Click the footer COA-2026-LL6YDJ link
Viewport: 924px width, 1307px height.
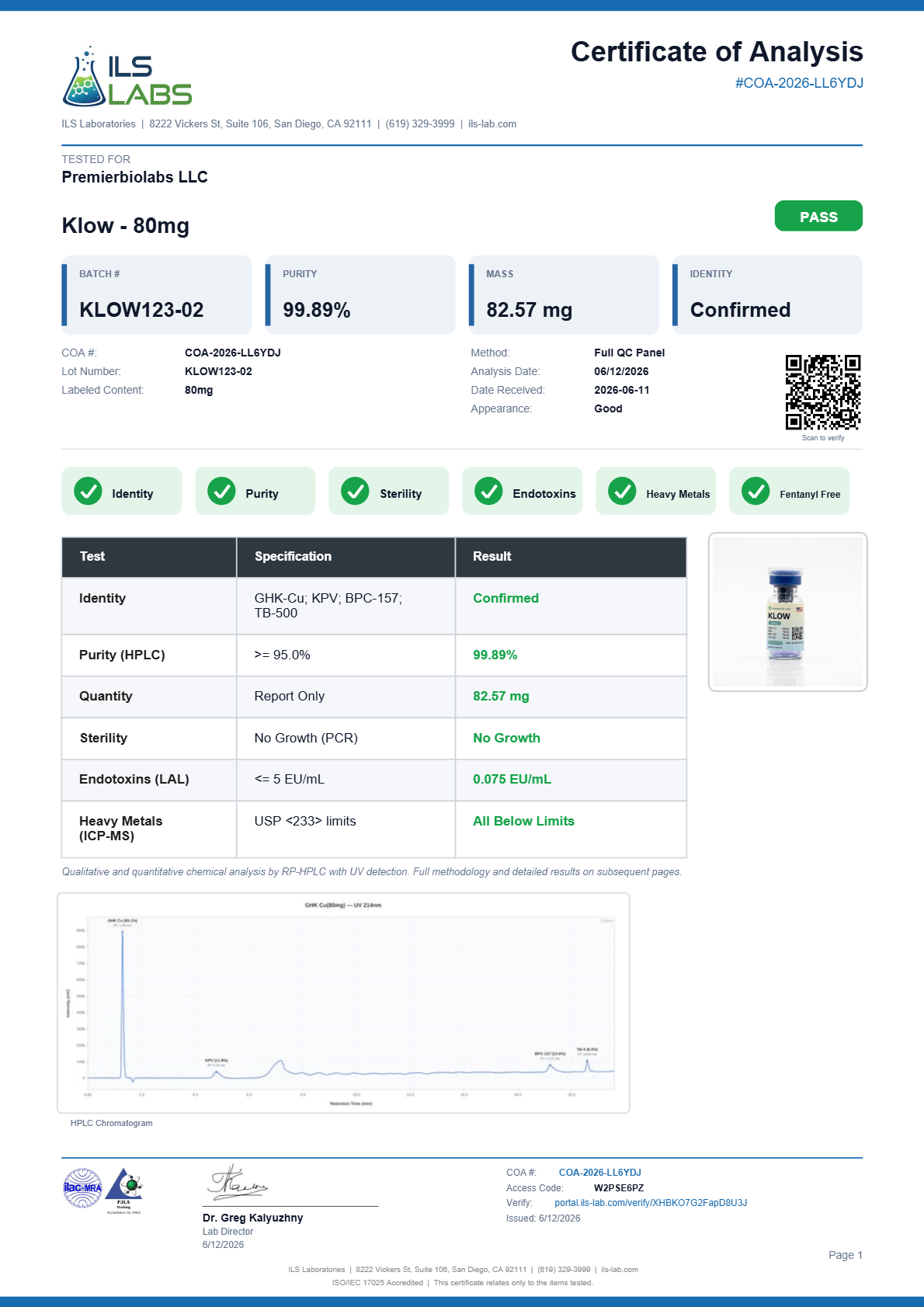tap(600, 1173)
